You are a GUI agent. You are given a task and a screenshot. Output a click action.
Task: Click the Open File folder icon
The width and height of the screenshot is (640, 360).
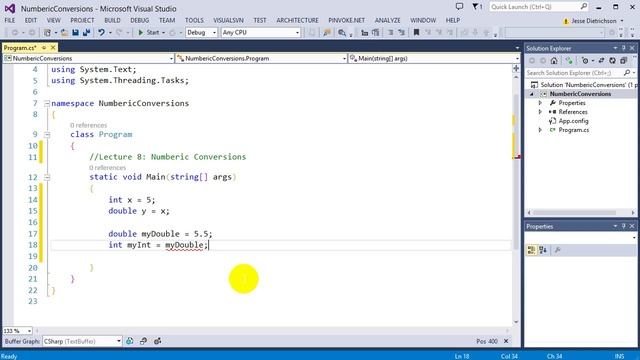64,32
